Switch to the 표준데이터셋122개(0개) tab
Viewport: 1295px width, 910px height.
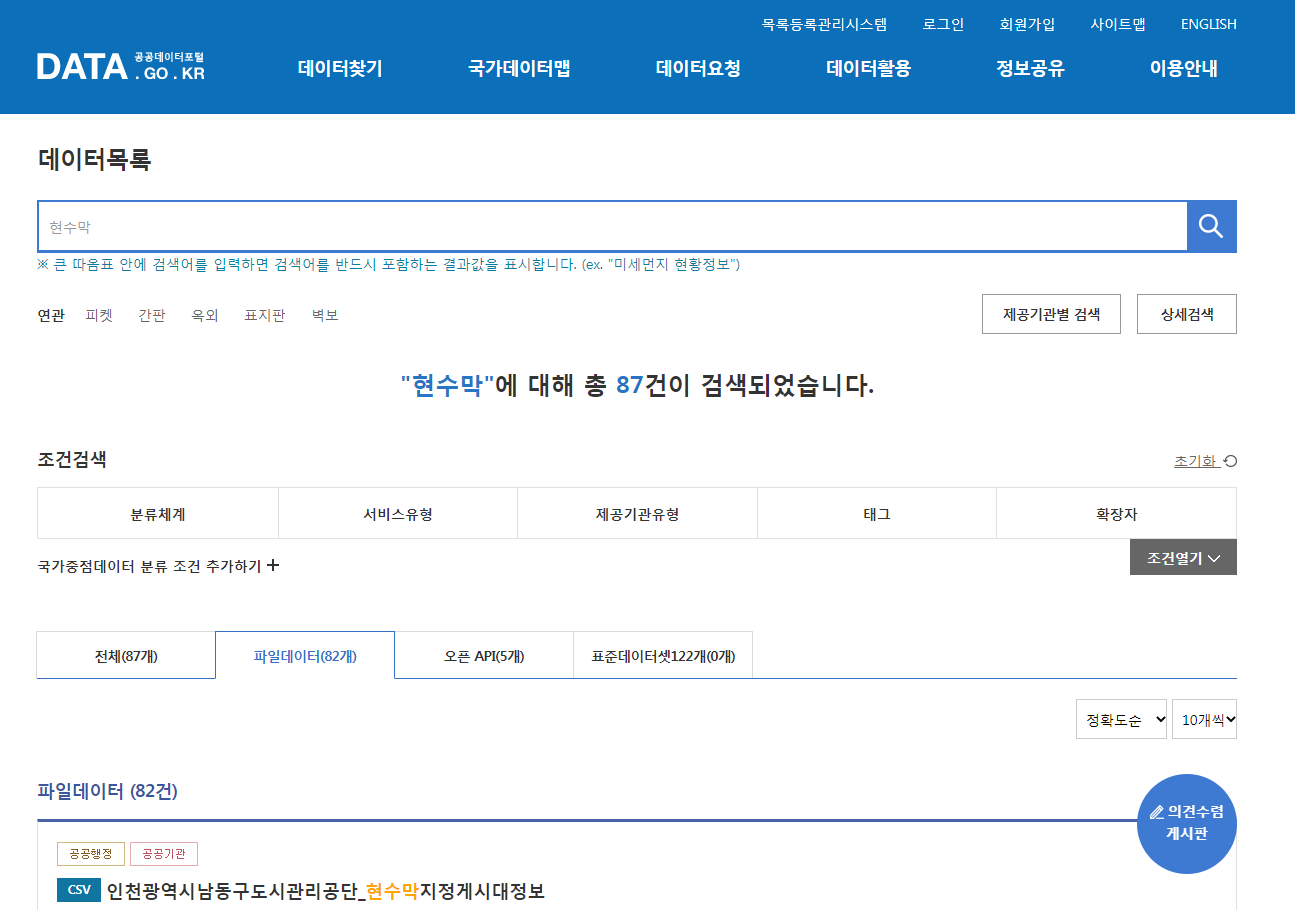coord(663,656)
